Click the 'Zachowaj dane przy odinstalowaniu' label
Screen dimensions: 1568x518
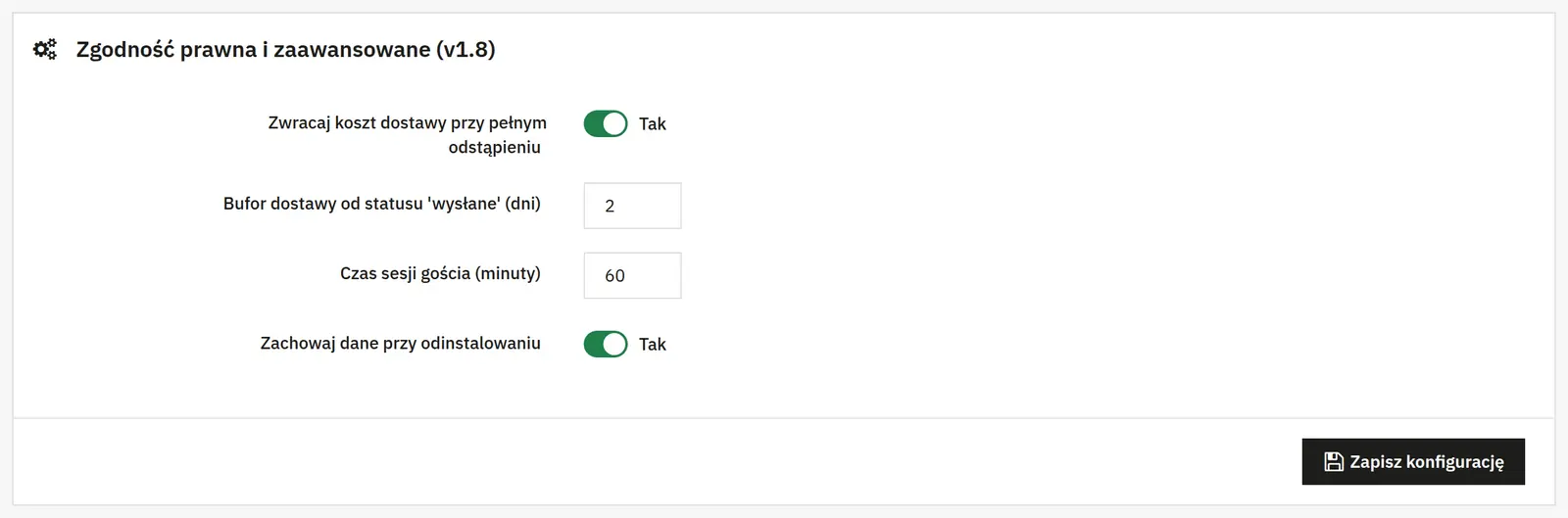[401, 343]
